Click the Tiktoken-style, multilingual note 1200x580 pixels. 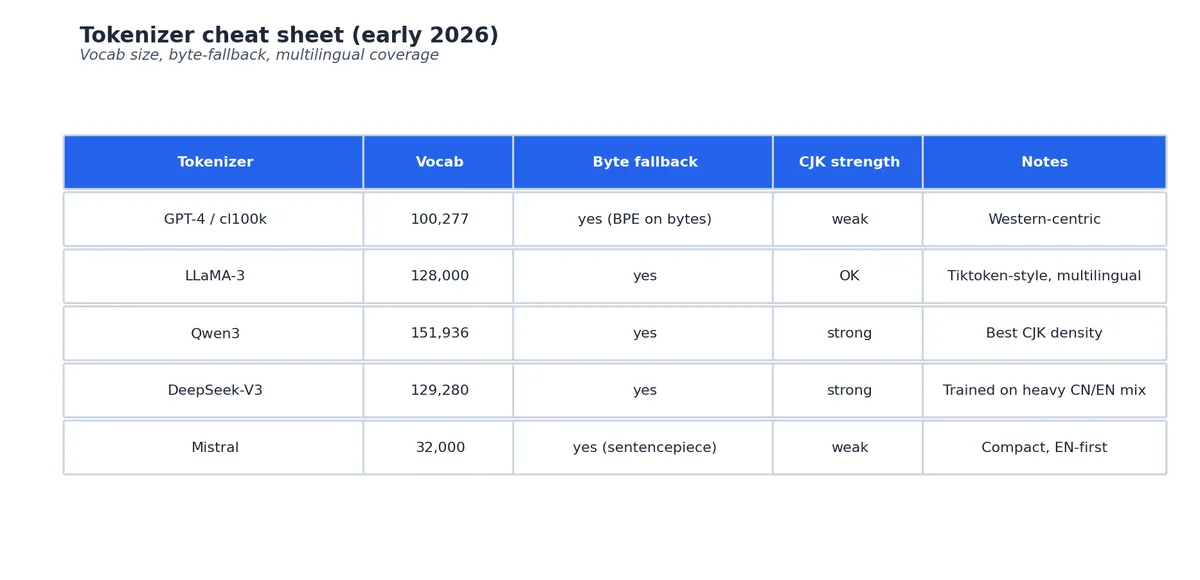(1044, 276)
